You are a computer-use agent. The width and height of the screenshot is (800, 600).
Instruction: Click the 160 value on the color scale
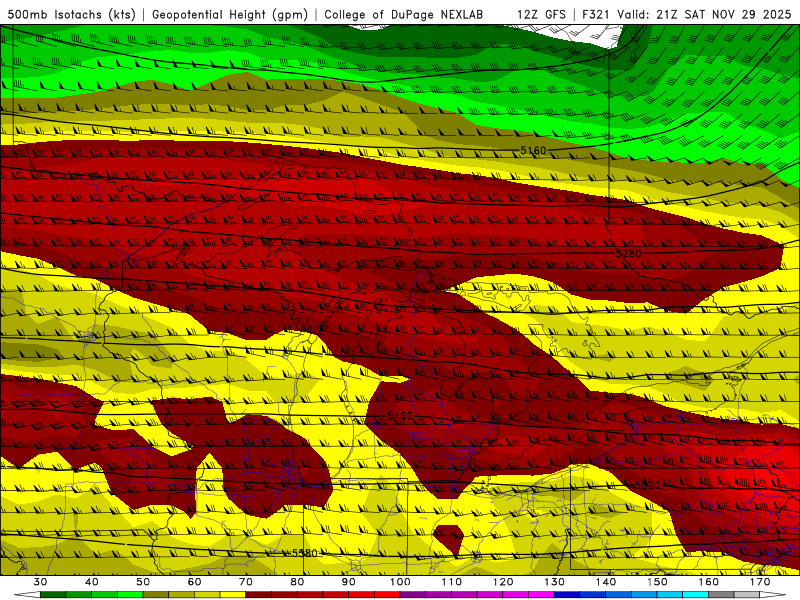(x=709, y=582)
